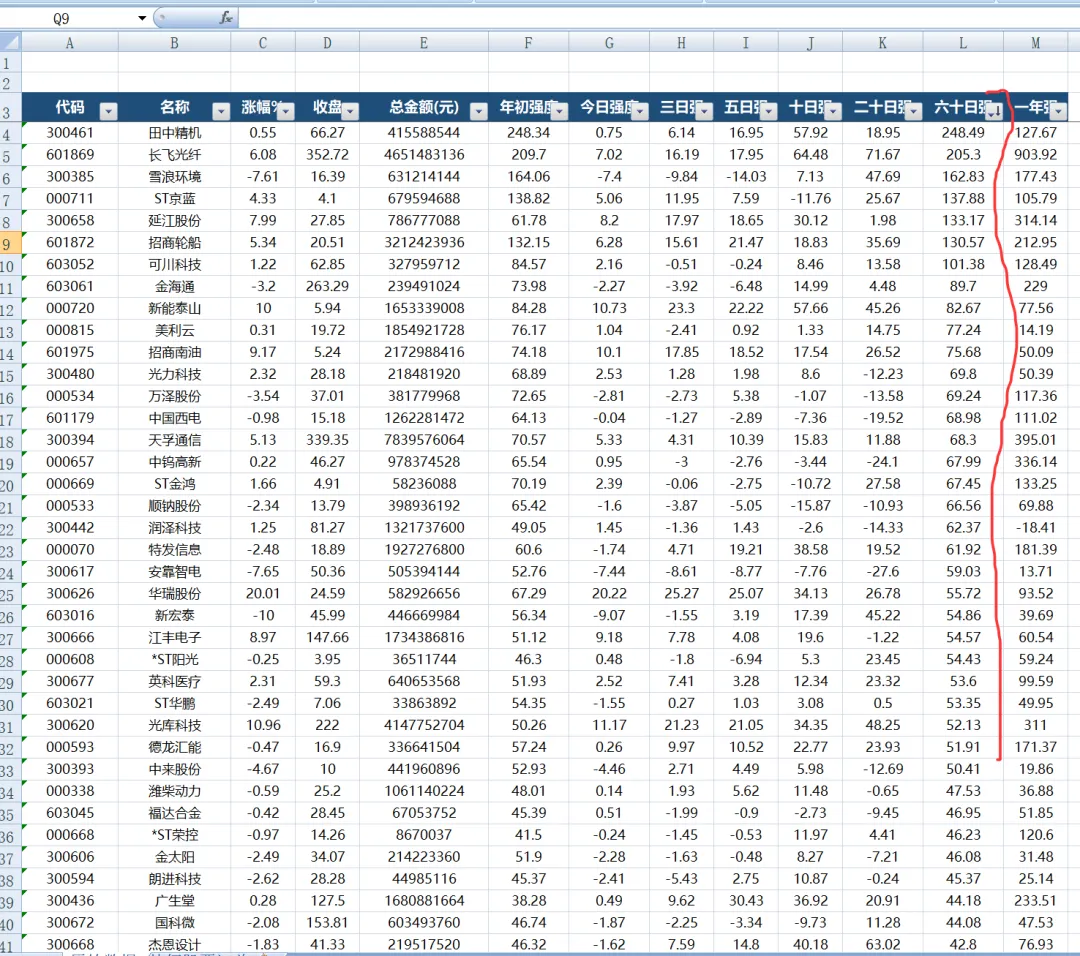This screenshot has height=956, width=1080.
Task: Click change percent cell 20.01
Action: (262, 593)
